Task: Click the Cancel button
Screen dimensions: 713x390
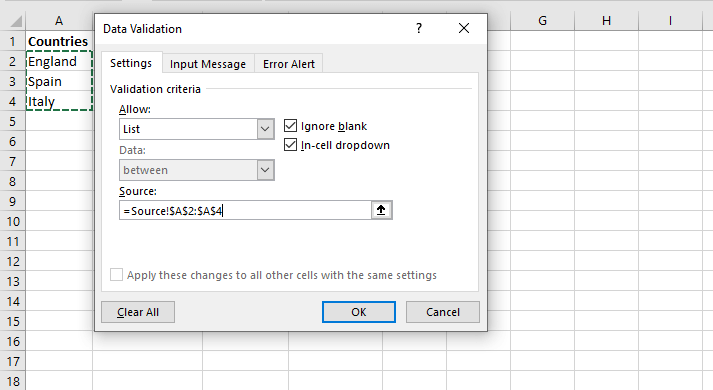Action: click(443, 312)
